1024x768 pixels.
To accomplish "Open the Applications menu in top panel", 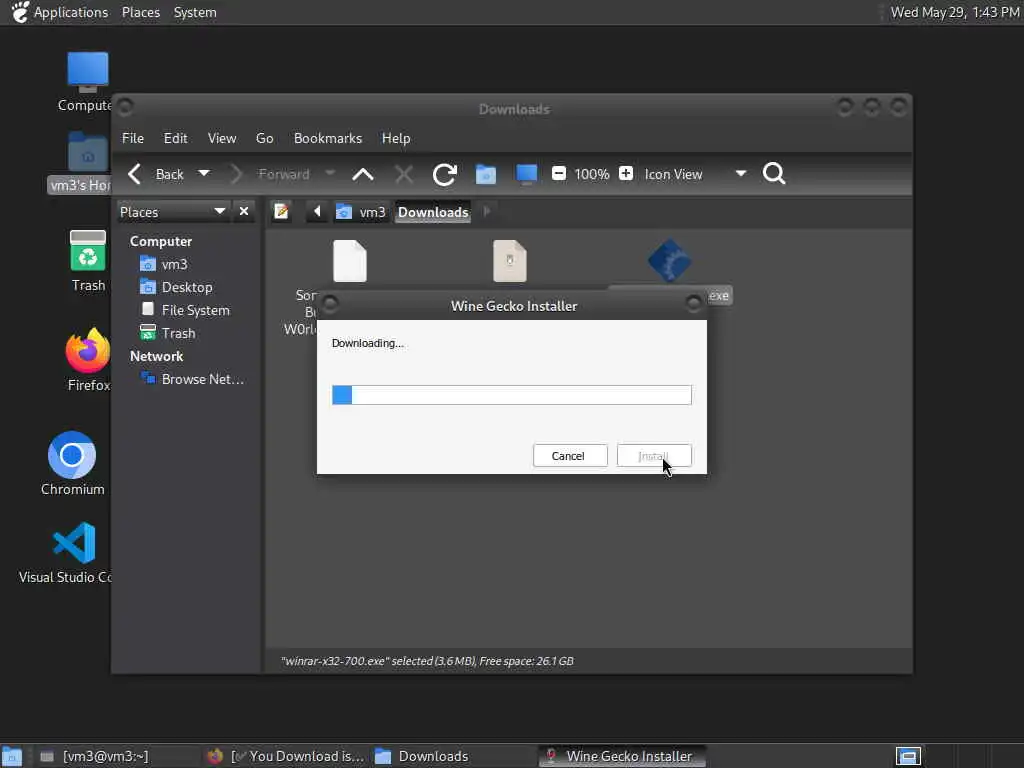I will (x=59, y=12).
